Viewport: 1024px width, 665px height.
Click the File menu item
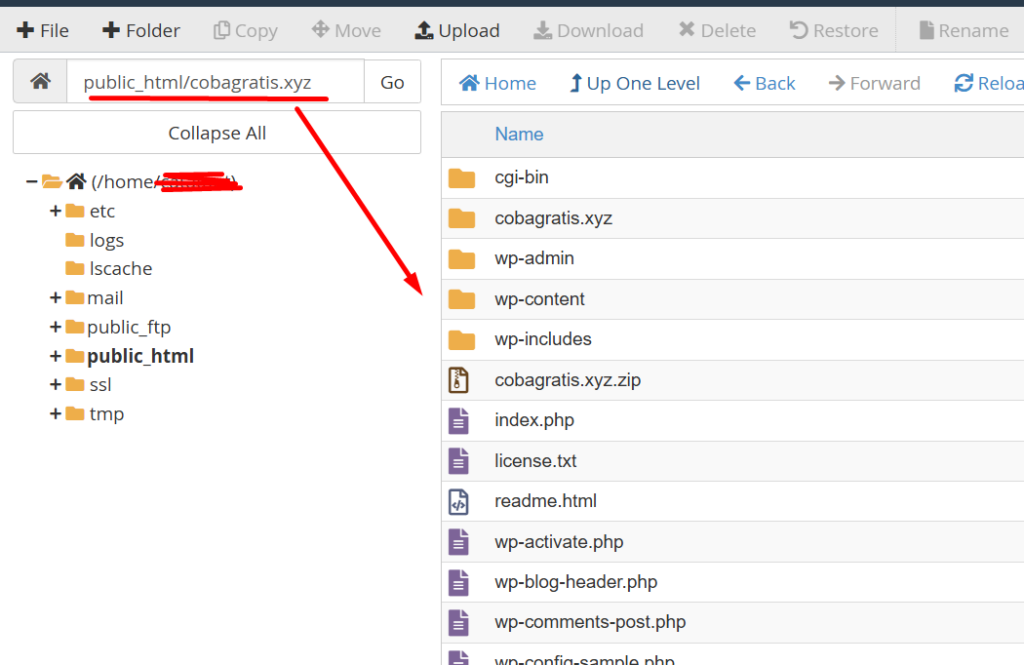coord(41,30)
